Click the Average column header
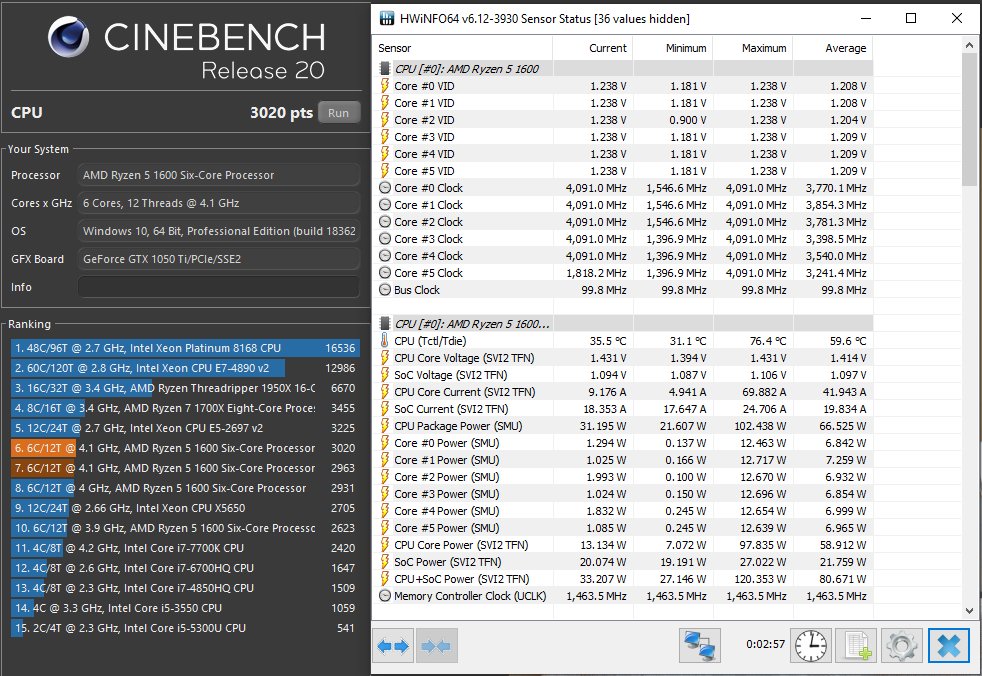The height and width of the screenshot is (676, 982). (833, 48)
